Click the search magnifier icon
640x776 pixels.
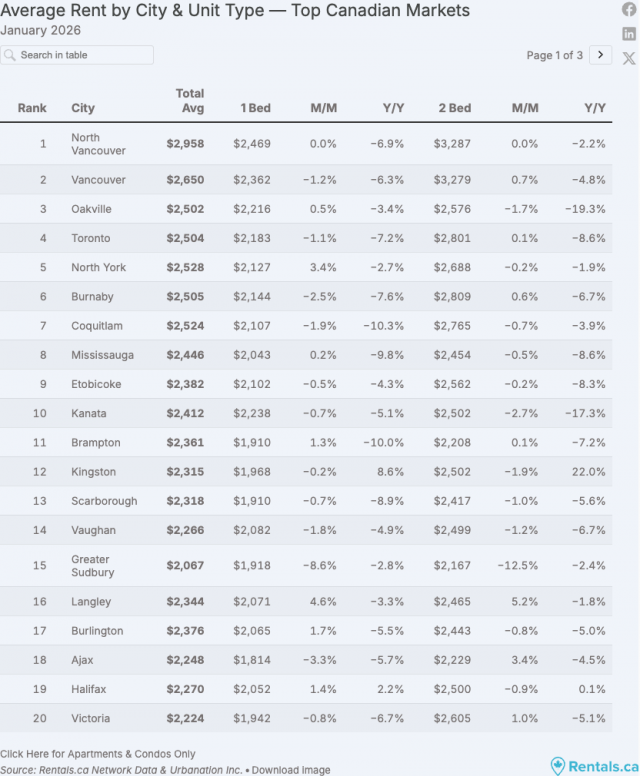pyautogui.click(x=10, y=55)
